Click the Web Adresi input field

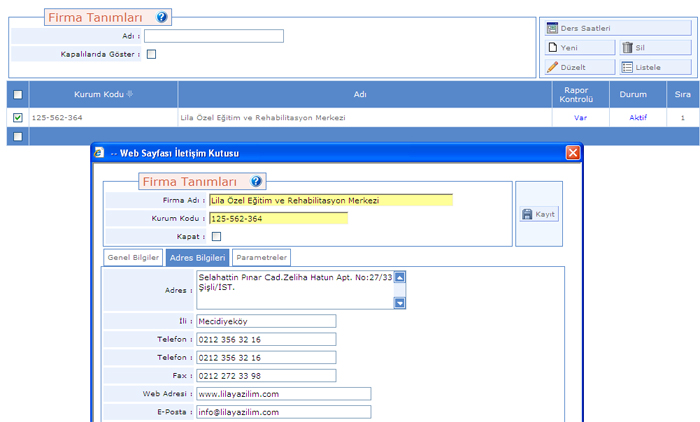283,394
